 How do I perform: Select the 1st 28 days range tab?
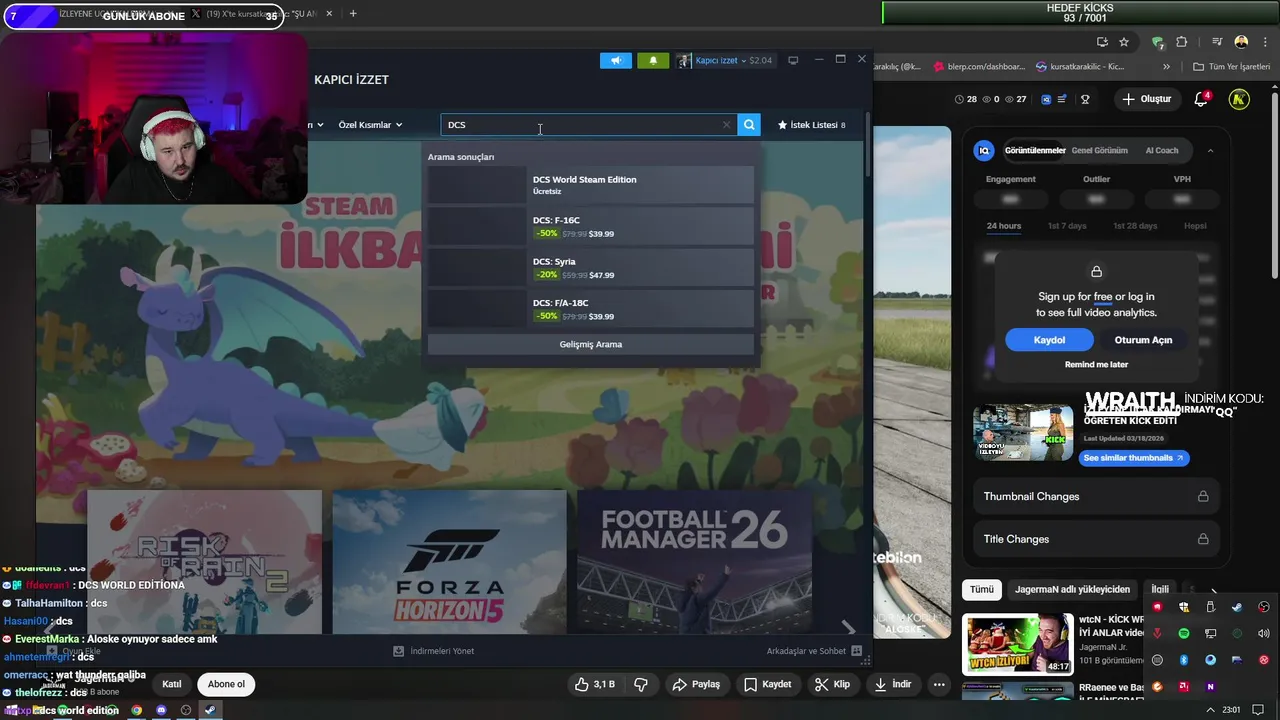click(1135, 226)
